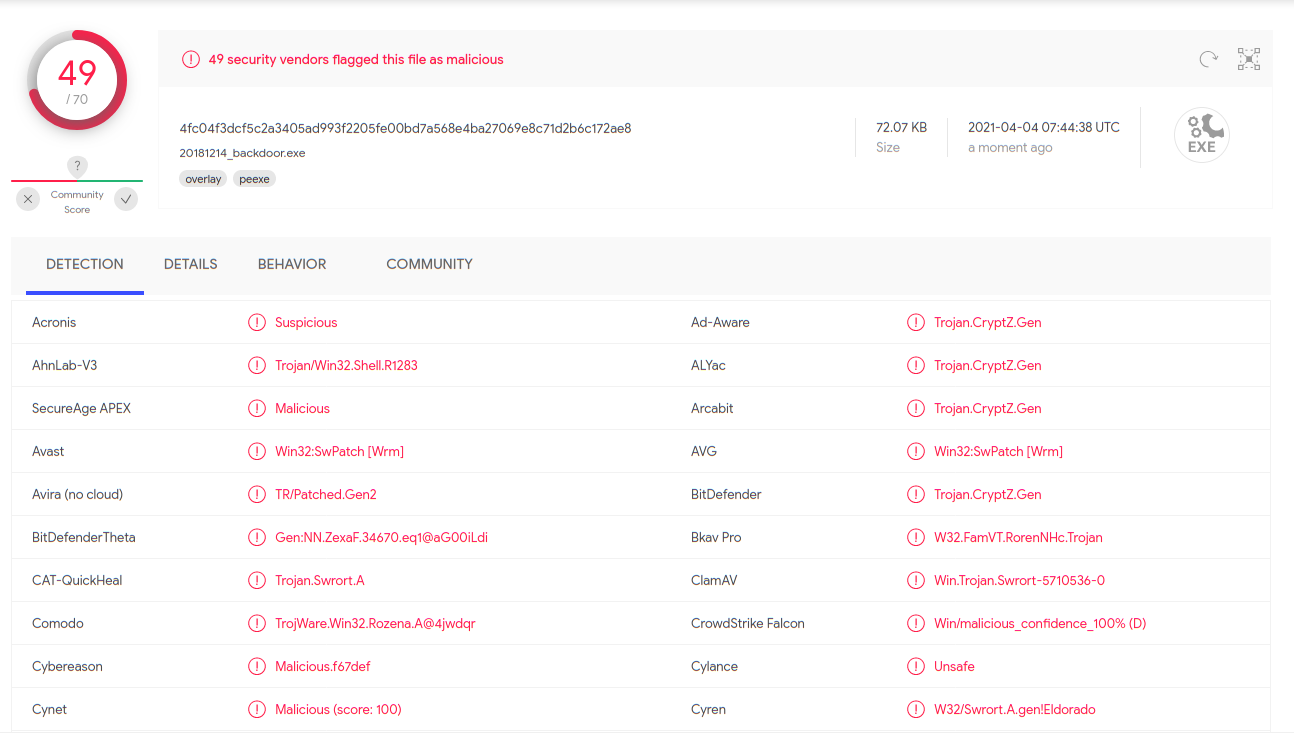Click the alert icon beside flagged-malicious banner
1294x733 pixels.
click(191, 60)
